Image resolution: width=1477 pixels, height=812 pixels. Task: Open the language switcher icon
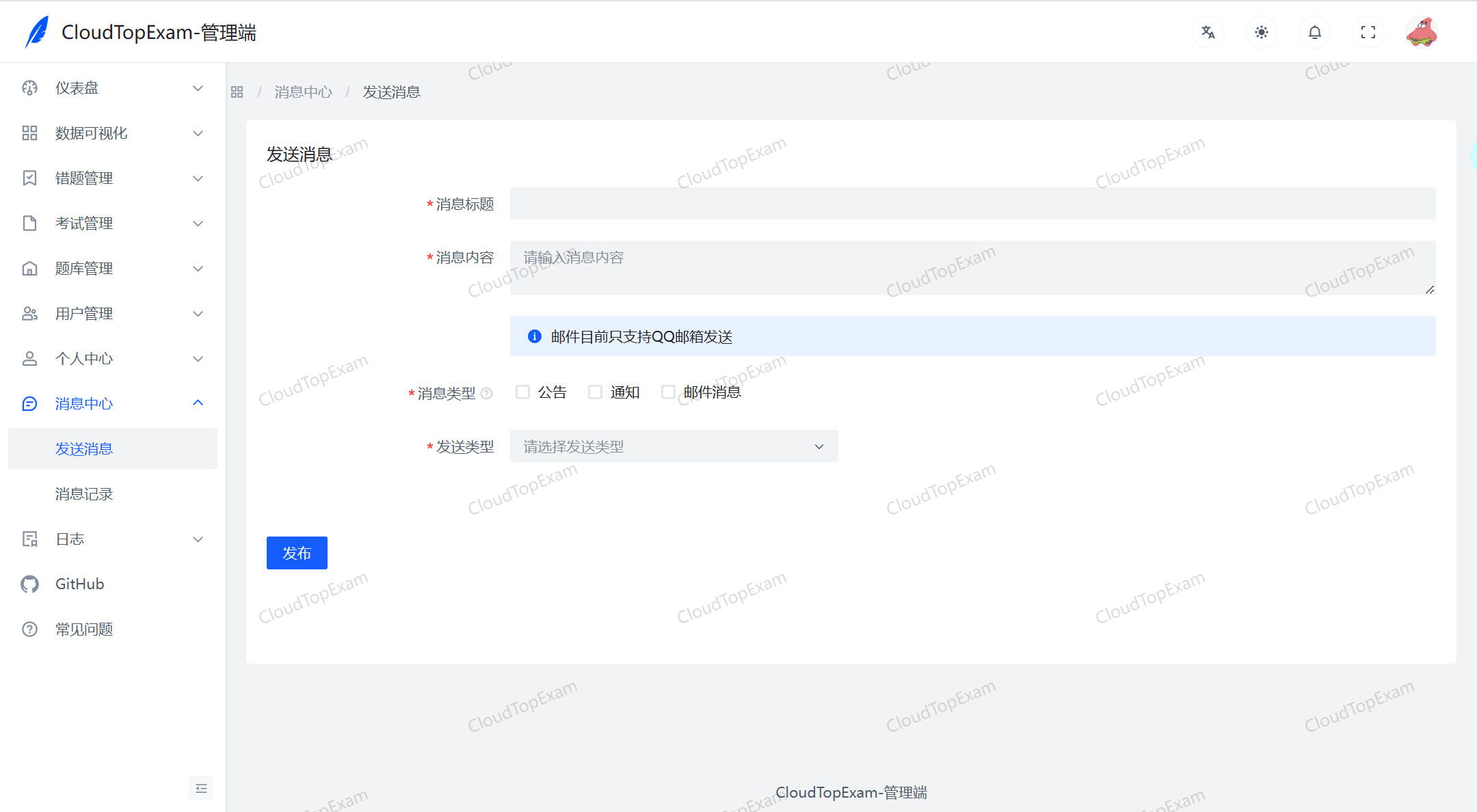(x=1208, y=31)
